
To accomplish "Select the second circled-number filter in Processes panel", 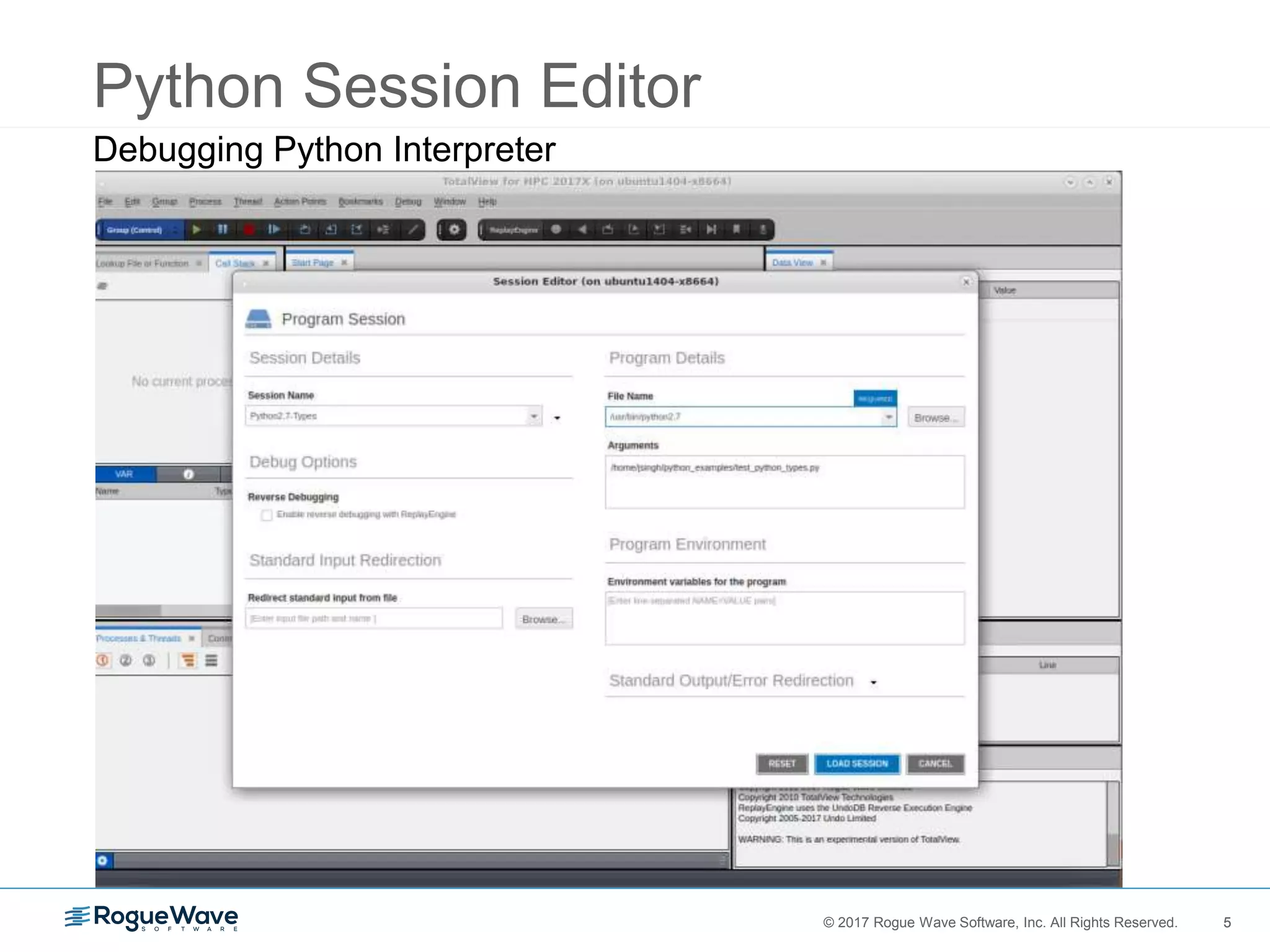I will coord(126,661).
